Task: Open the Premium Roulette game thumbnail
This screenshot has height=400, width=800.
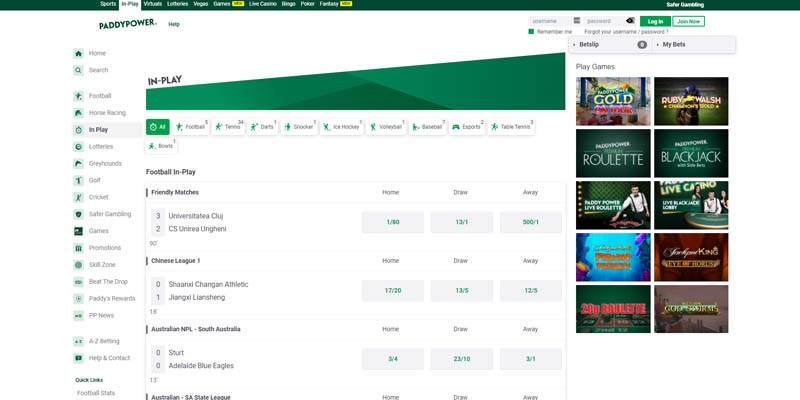Action: tap(613, 153)
